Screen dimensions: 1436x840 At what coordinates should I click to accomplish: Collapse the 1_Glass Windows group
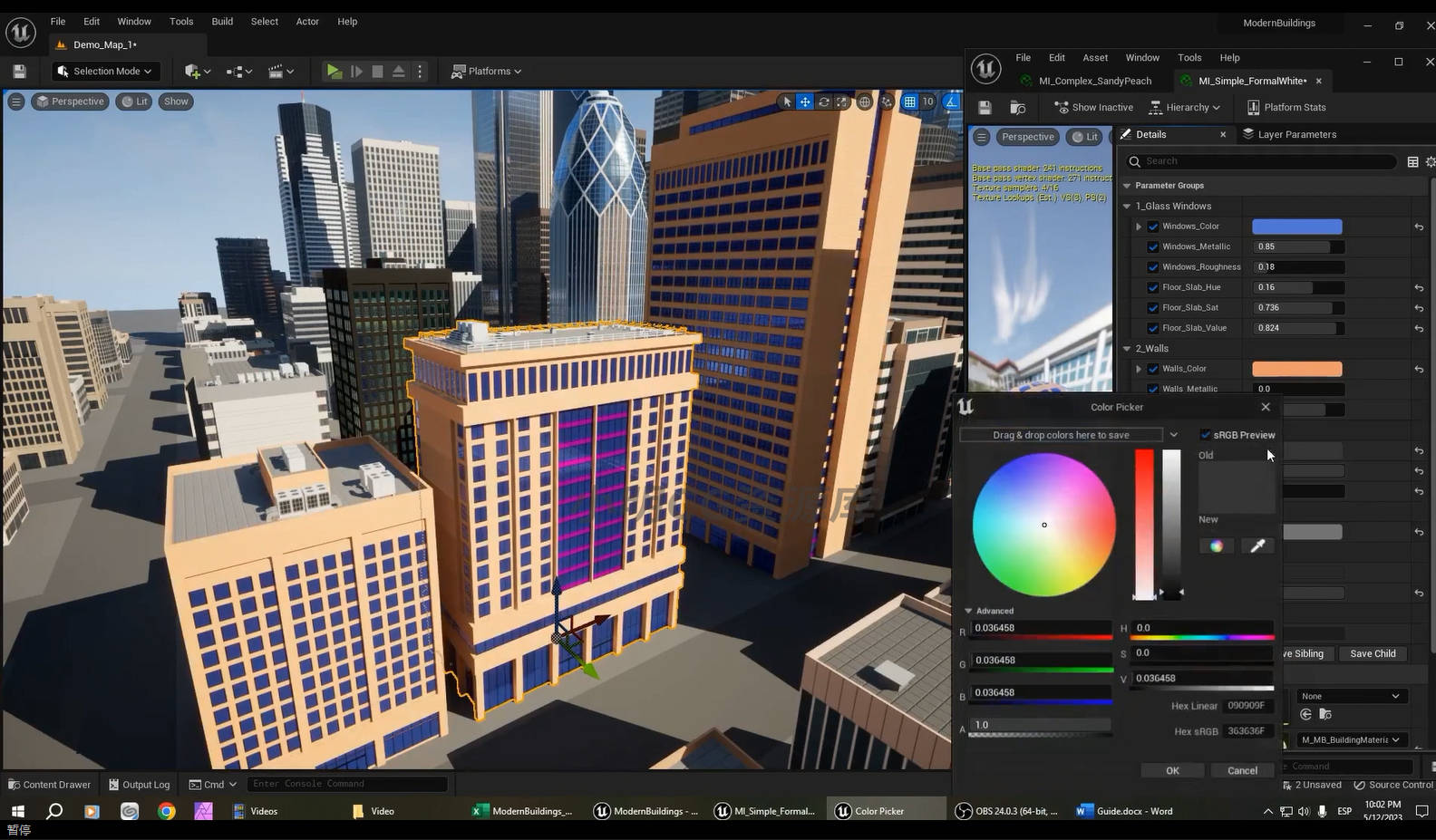point(1127,207)
